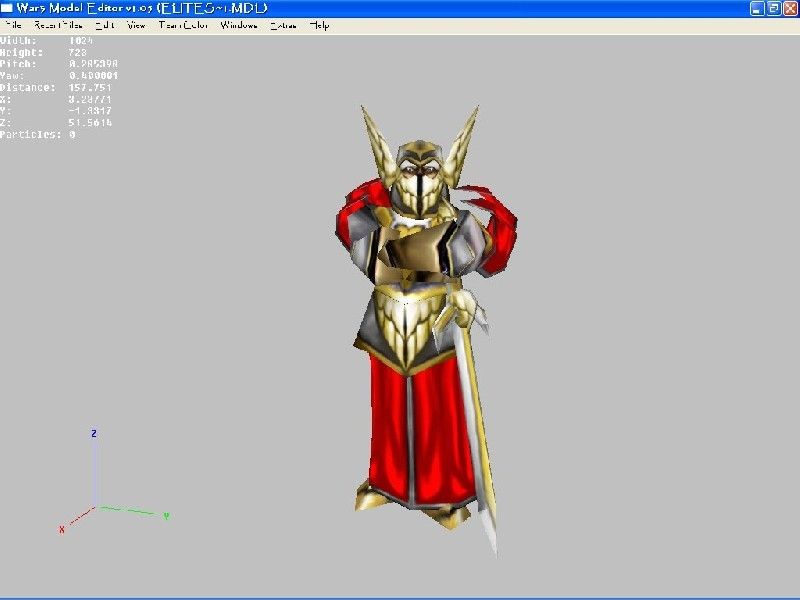The image size is (800, 600).
Task: Restore down the Model Editor window
Action: [x=774, y=8]
